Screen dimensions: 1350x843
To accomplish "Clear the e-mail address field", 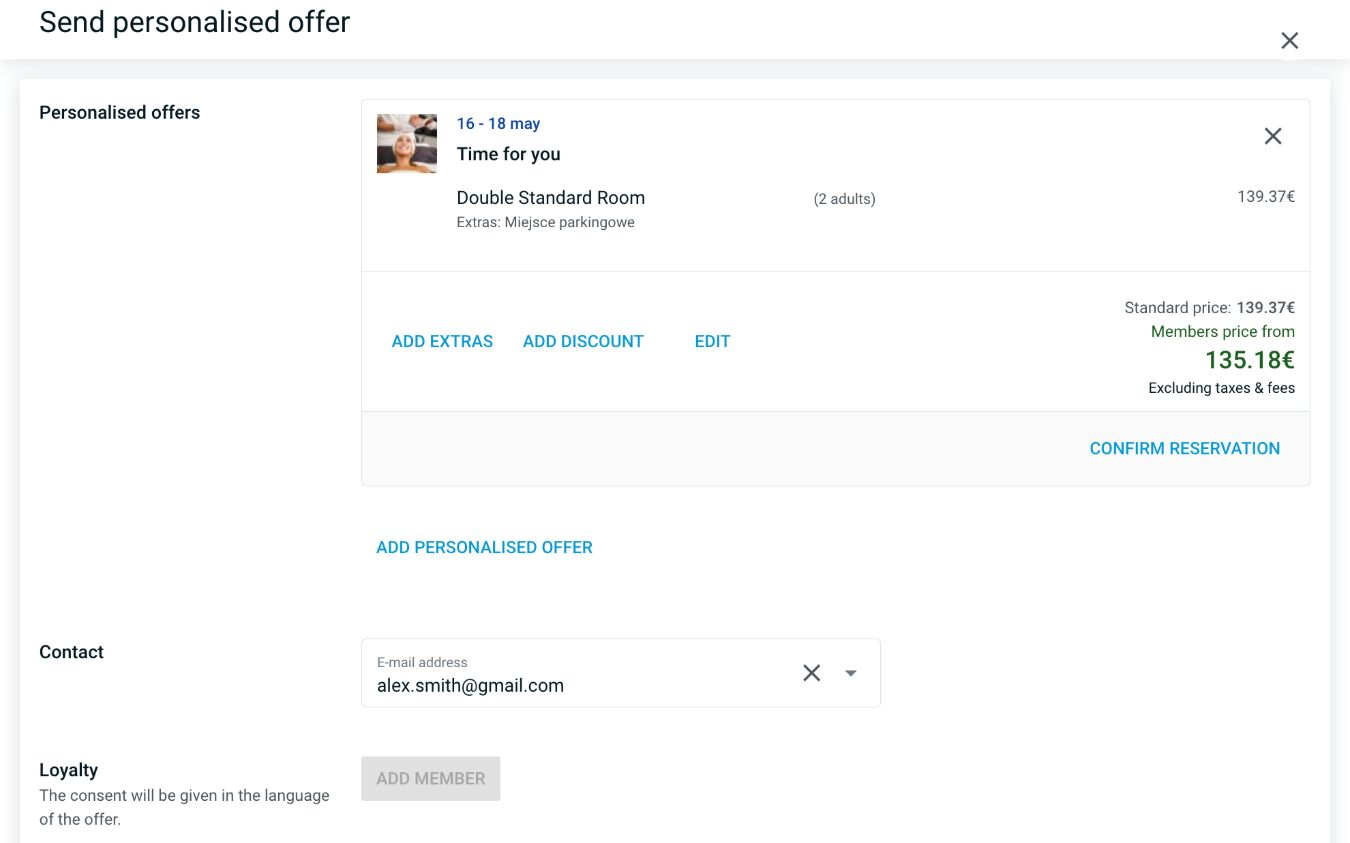I will pyautogui.click(x=811, y=673).
